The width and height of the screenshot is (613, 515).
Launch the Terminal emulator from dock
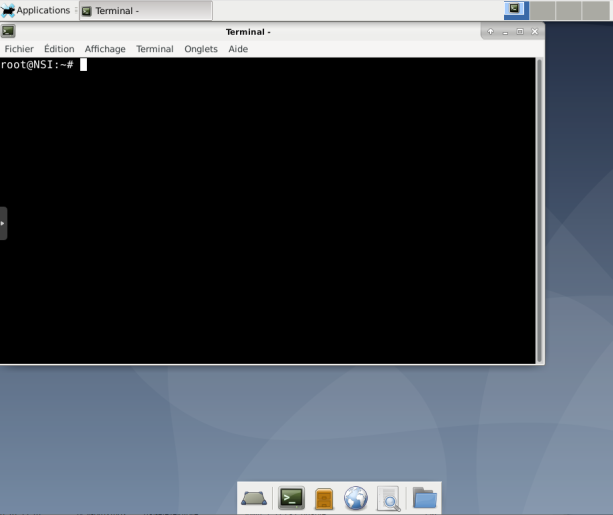(x=292, y=498)
